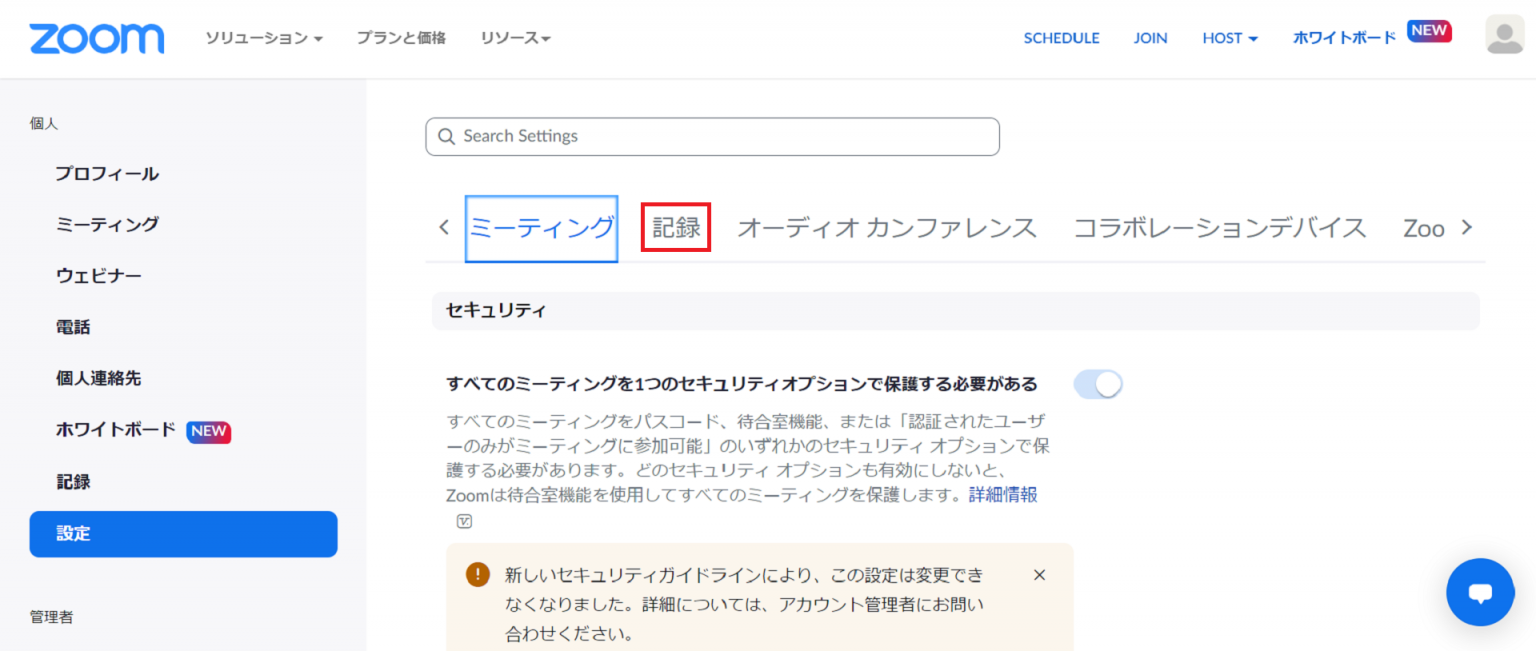Open the ソリューション dropdown

tap(263, 38)
